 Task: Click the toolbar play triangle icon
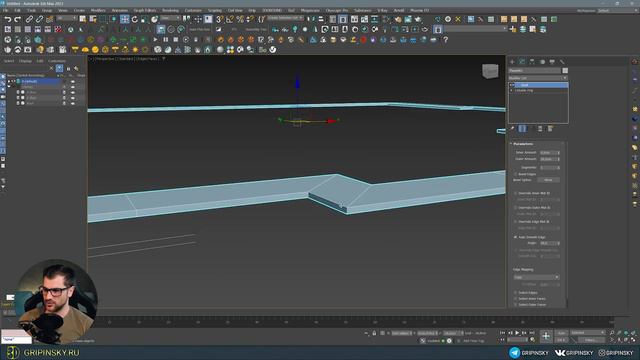pos(156,40)
